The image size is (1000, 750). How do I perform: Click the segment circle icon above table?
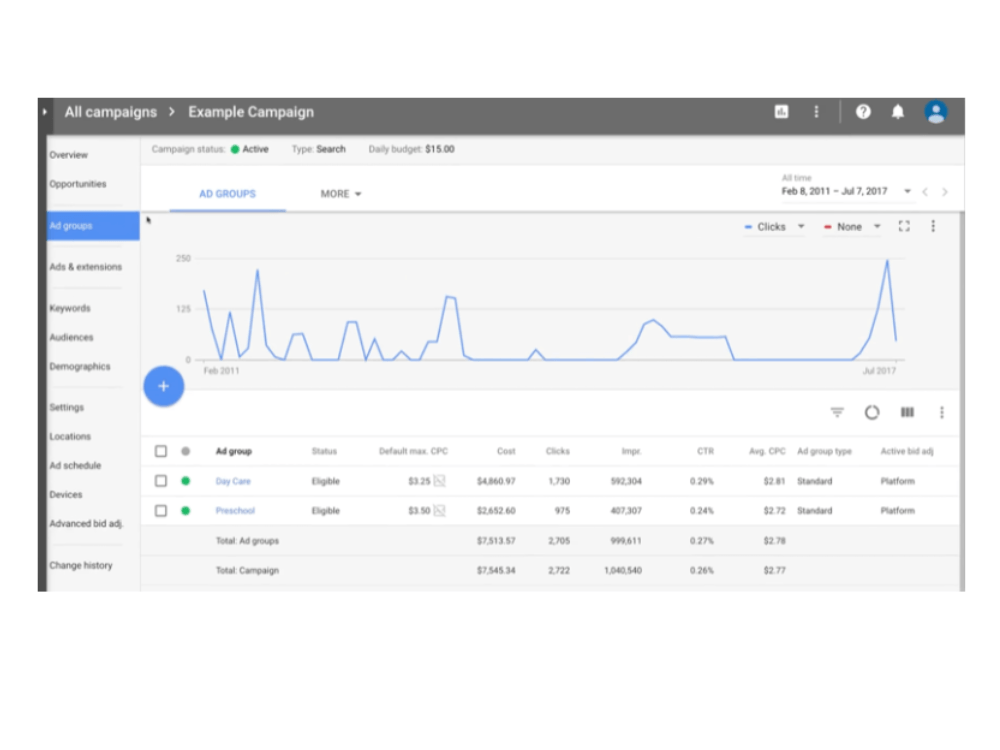tap(872, 412)
